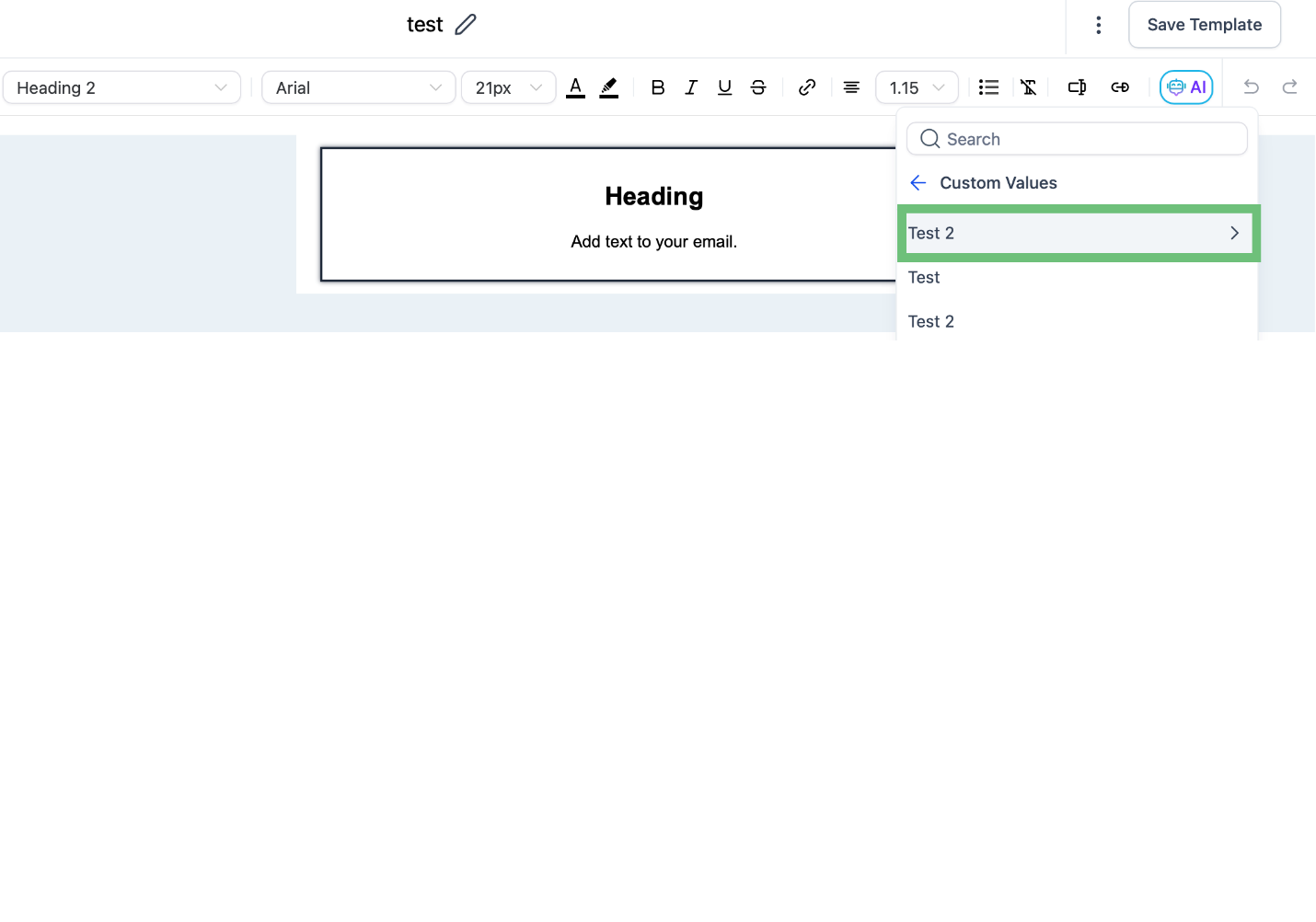This screenshot has width=1316, height=922.
Task: Select the bottom Test 2 custom value
Action: click(931, 322)
